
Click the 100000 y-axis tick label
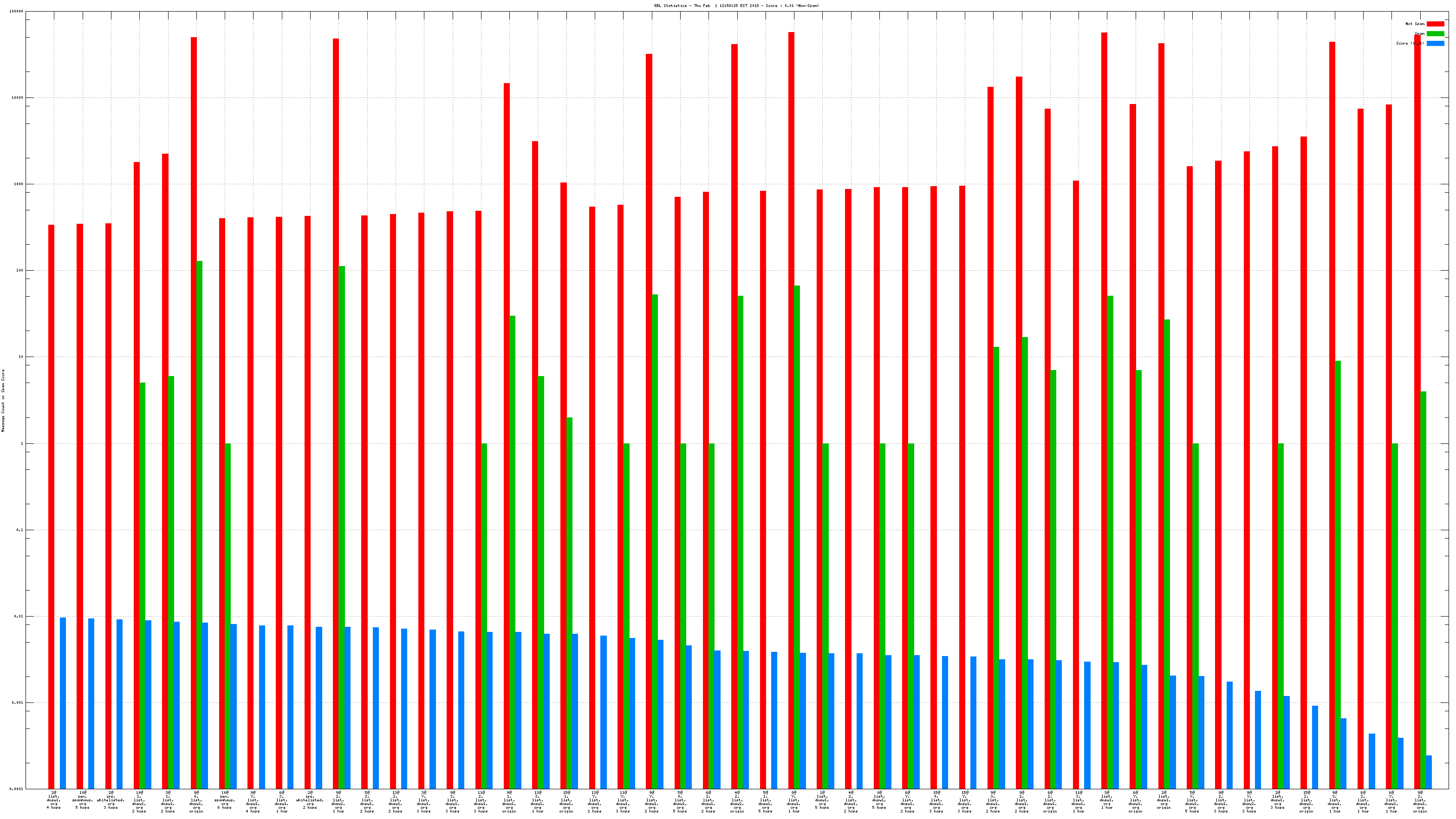point(16,11)
